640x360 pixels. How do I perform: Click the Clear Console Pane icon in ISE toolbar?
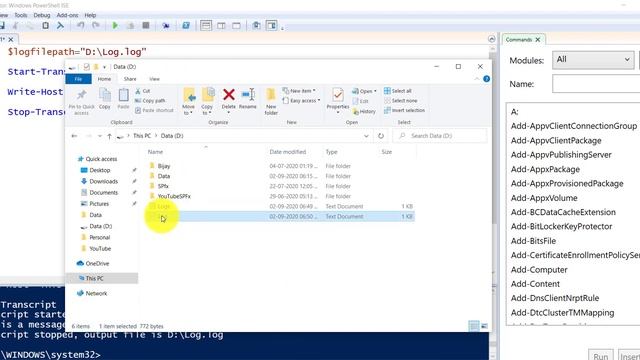60,26
